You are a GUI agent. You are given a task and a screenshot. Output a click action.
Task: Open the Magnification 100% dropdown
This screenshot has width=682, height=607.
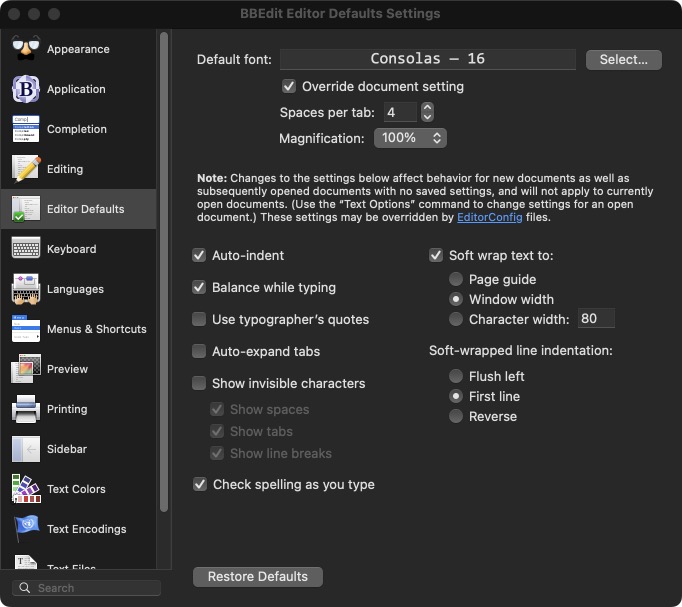point(410,138)
